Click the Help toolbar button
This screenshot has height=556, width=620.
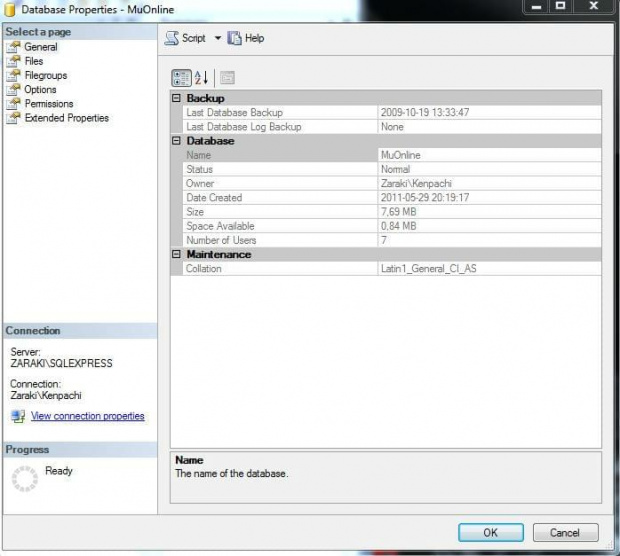tap(246, 38)
